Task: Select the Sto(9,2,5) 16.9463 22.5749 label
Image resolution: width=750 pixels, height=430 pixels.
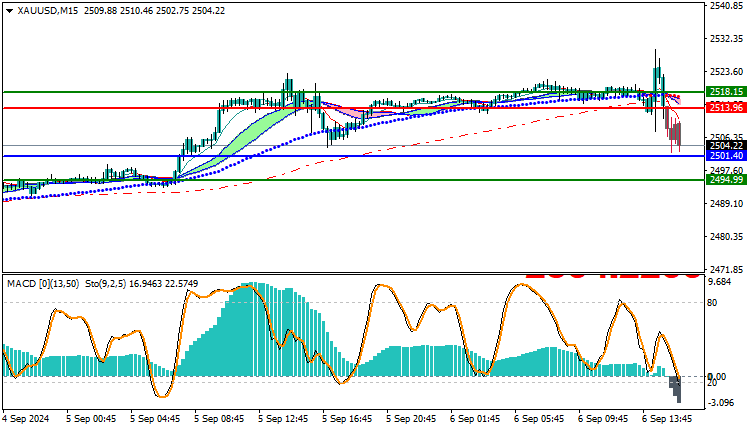Action: click(142, 284)
